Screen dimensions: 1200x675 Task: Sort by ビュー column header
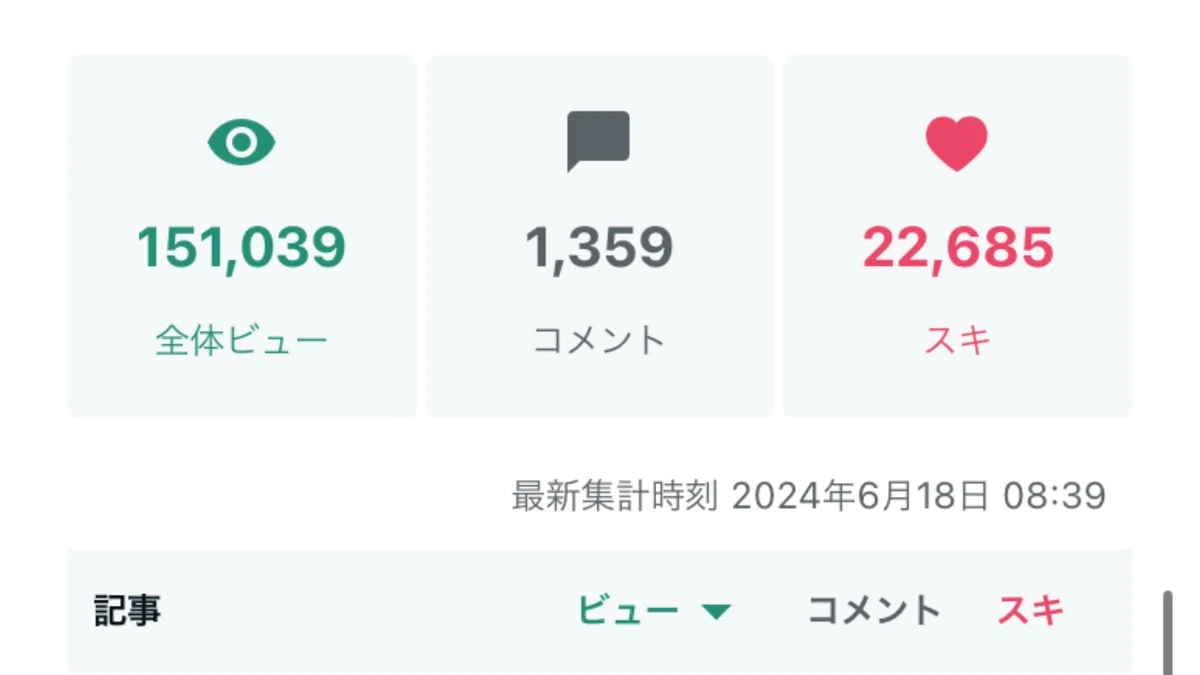(628, 610)
